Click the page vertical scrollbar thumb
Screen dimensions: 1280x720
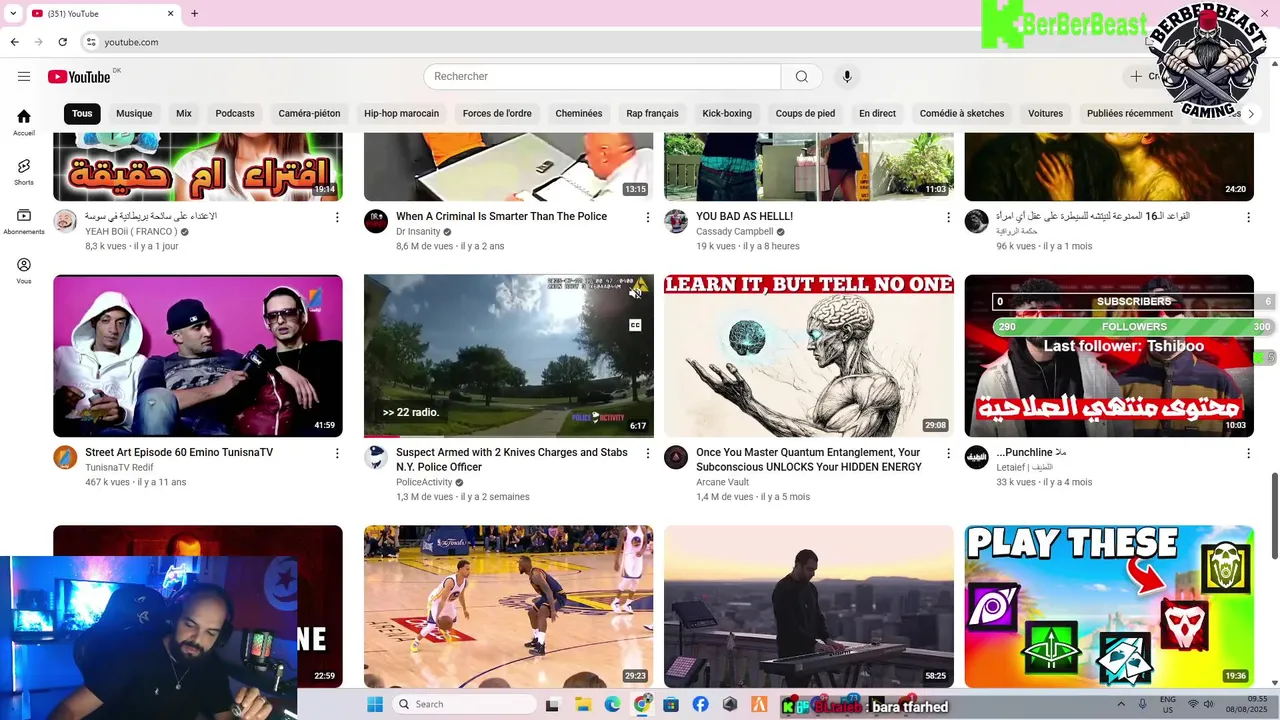(x=1274, y=516)
